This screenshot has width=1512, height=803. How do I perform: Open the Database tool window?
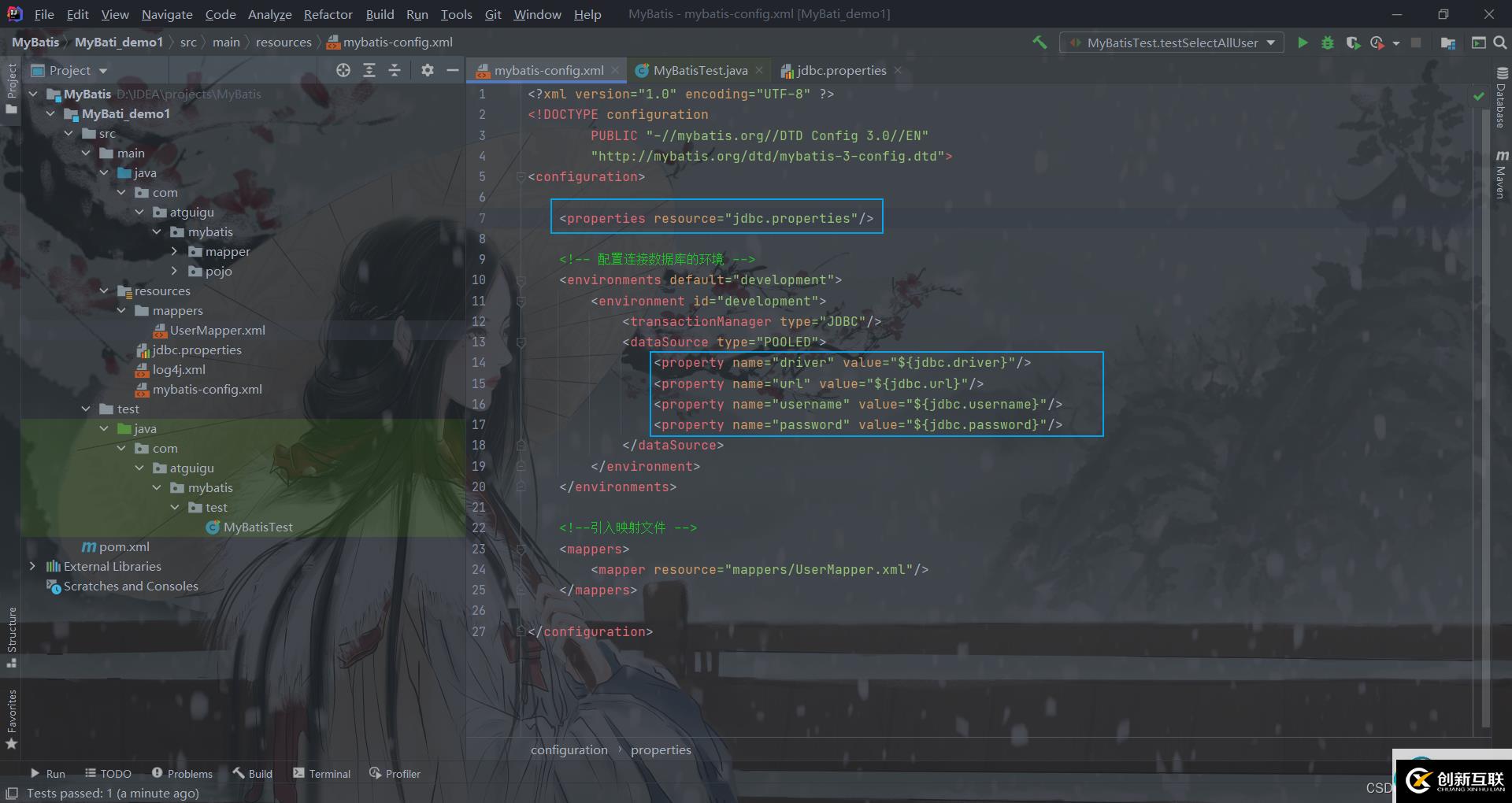pyautogui.click(x=1502, y=97)
